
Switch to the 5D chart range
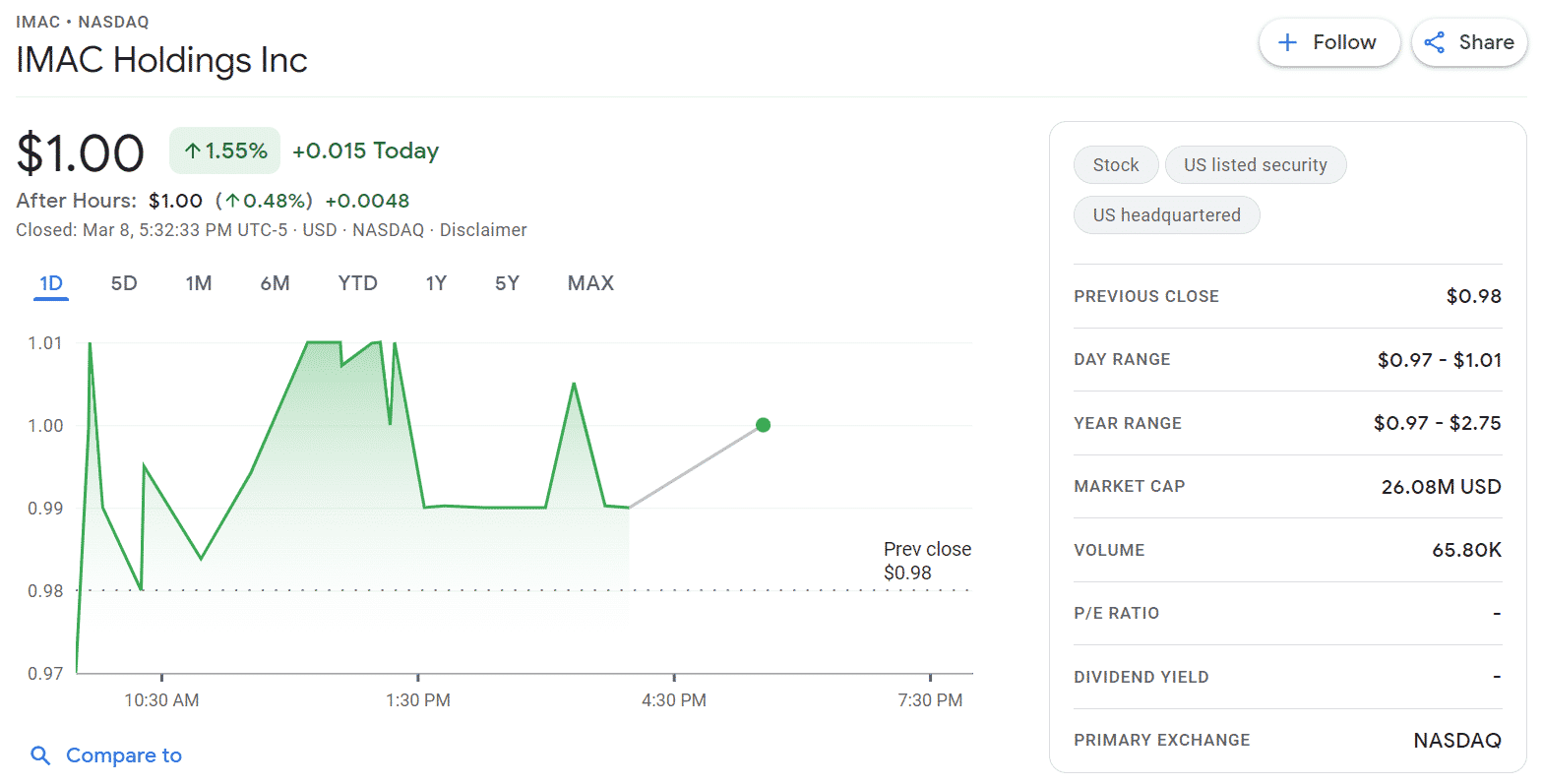[x=124, y=283]
